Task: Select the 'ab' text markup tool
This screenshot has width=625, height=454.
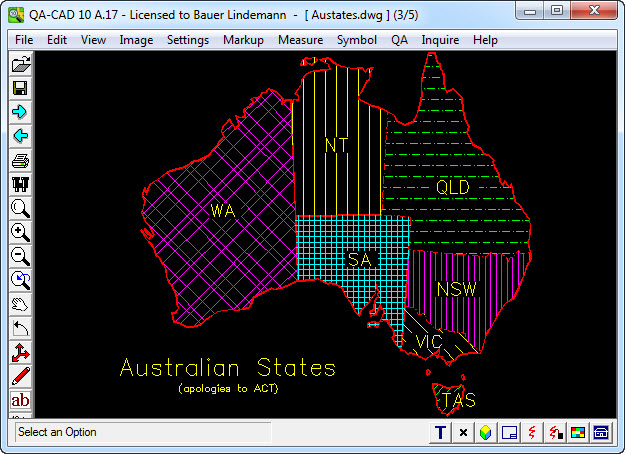Action: pos(21,400)
